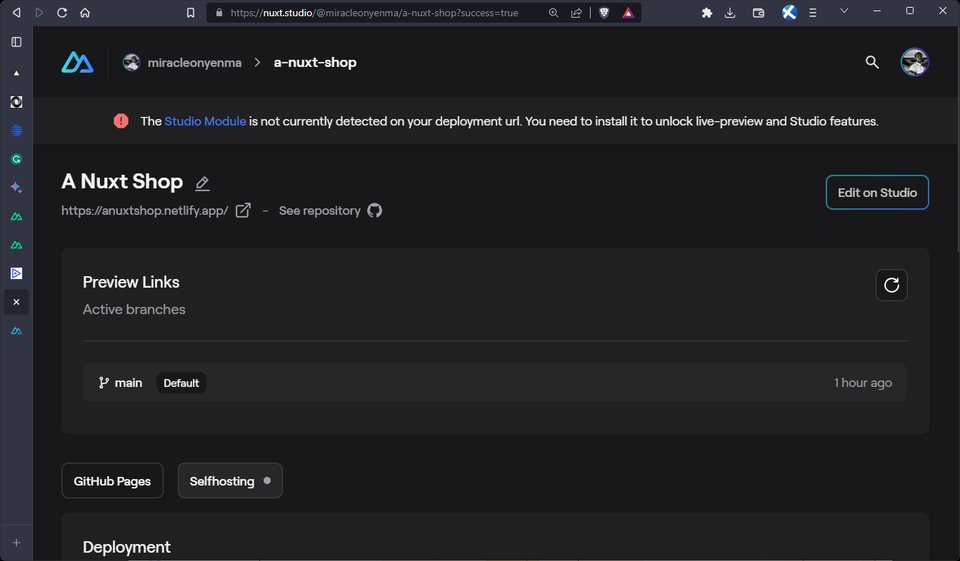The image size is (960, 561).
Task: Choose Selfhosting deployment option
Action: (230, 481)
